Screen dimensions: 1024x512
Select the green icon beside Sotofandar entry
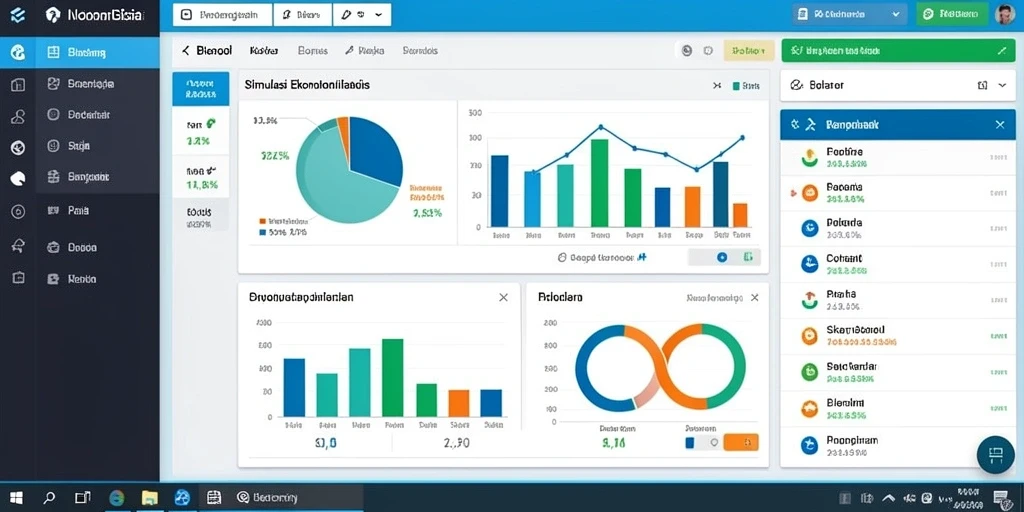pos(809,372)
